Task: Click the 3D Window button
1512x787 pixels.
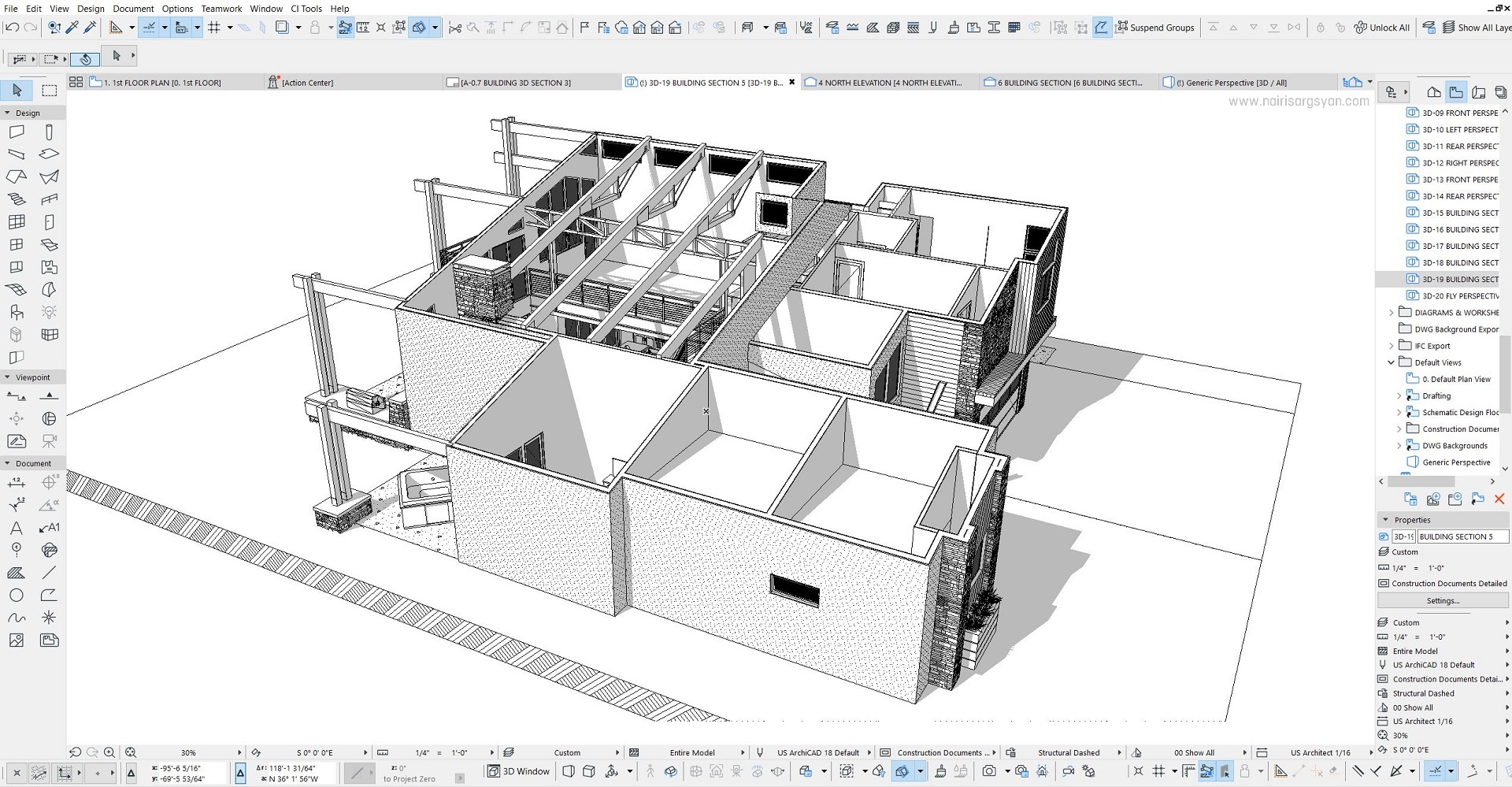Action: (519, 772)
